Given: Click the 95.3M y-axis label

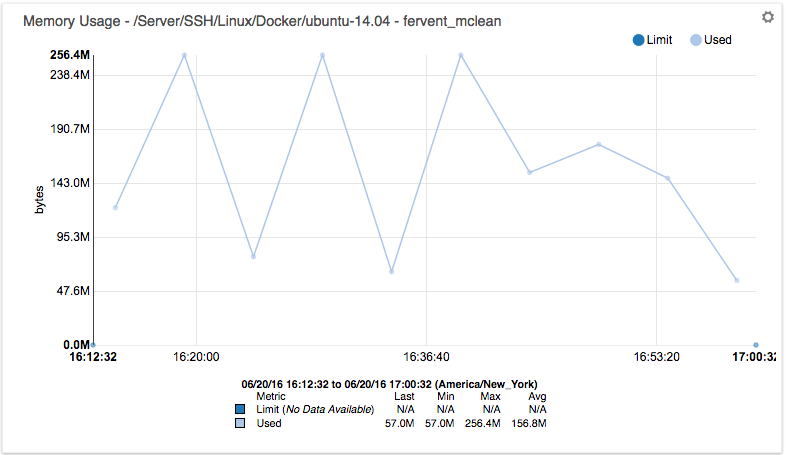Looking at the screenshot, I should point(73,237).
